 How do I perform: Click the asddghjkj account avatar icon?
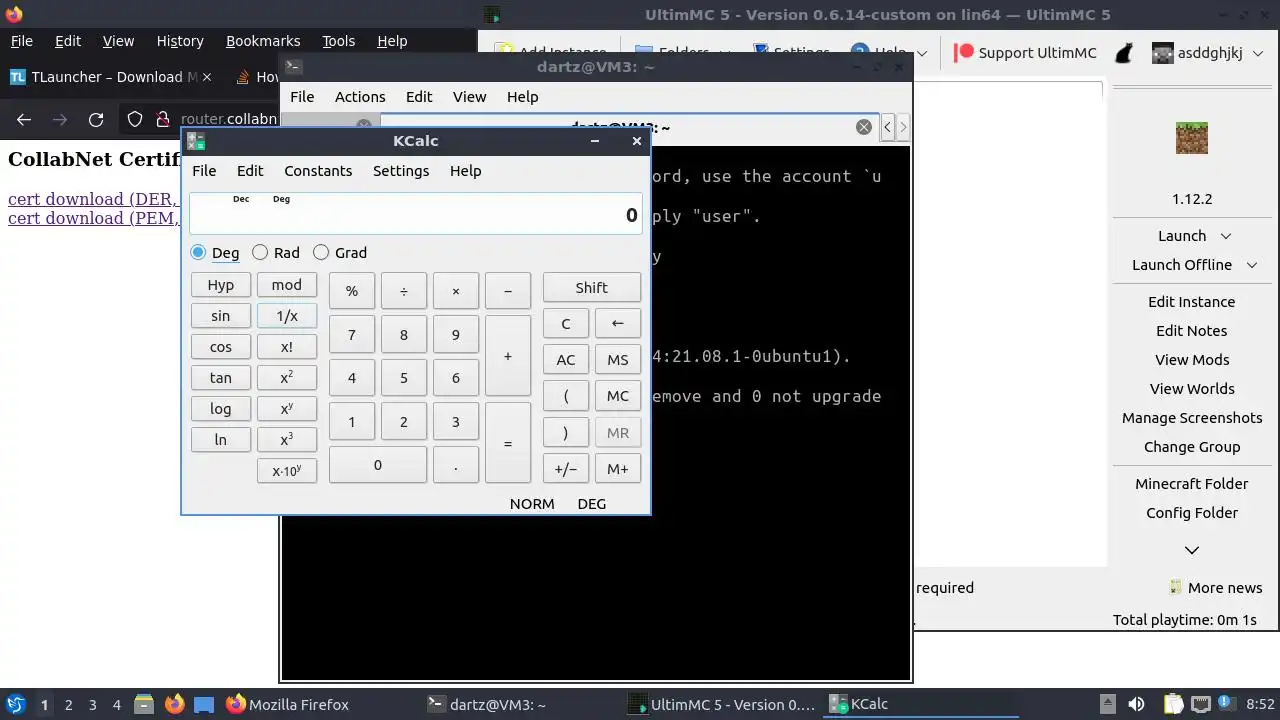click(1162, 53)
